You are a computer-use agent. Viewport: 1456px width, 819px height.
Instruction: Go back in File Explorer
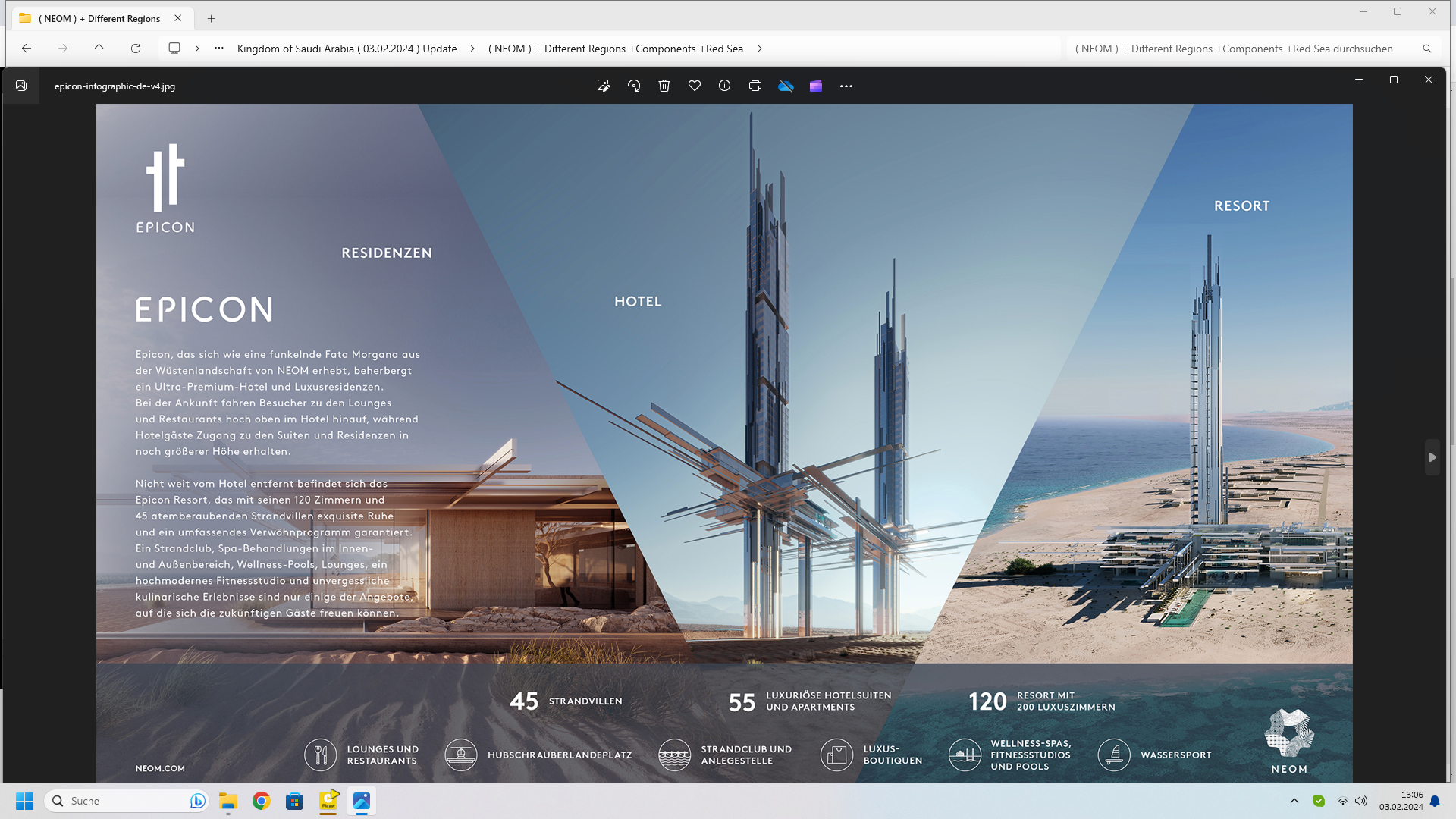coord(27,49)
